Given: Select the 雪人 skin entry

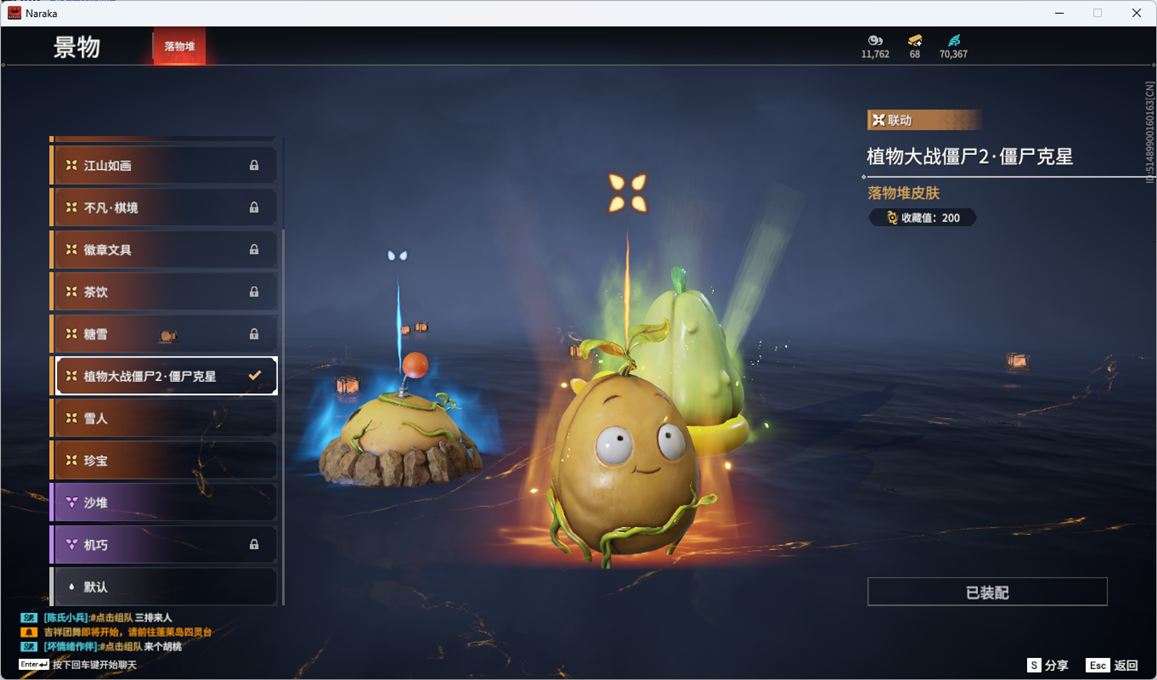Looking at the screenshot, I should point(163,418).
